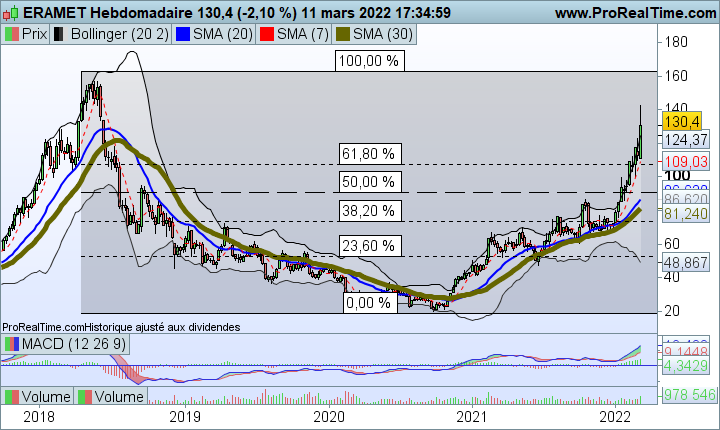Click the 38,20 % Fibonacci label
Screen dimensions: 720x430
coord(369,211)
